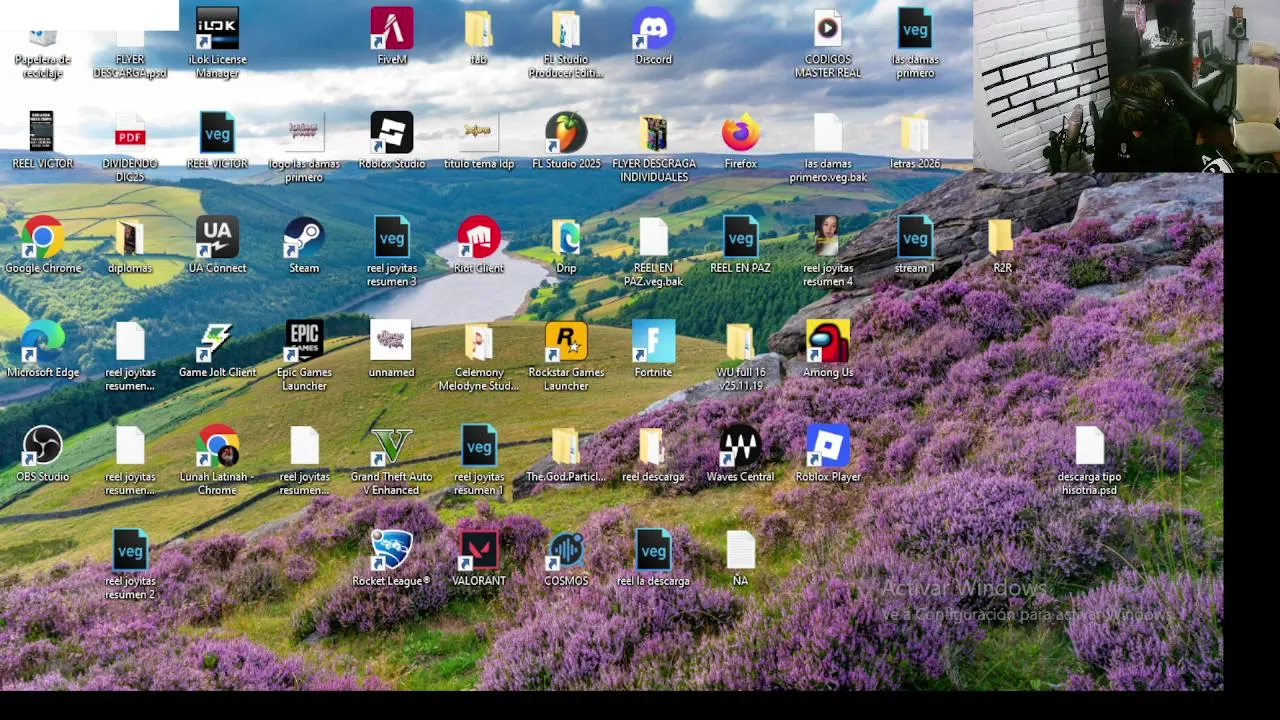This screenshot has width=1280, height=720.
Task: Select the las damas primero veg file
Action: [x=914, y=30]
